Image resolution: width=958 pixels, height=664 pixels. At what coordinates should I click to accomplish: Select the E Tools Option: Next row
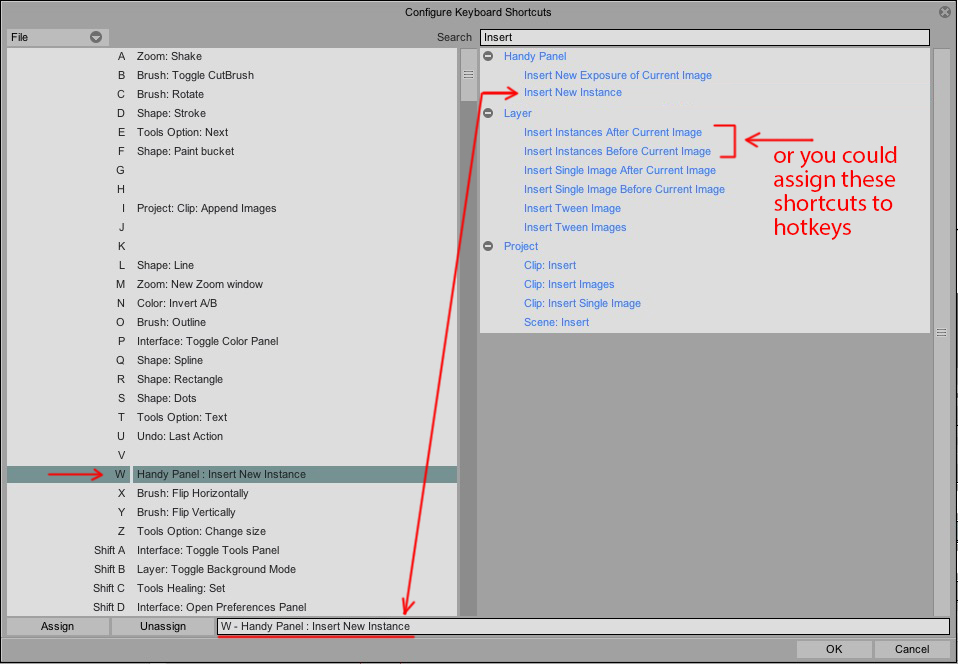pyautogui.click(x=232, y=132)
